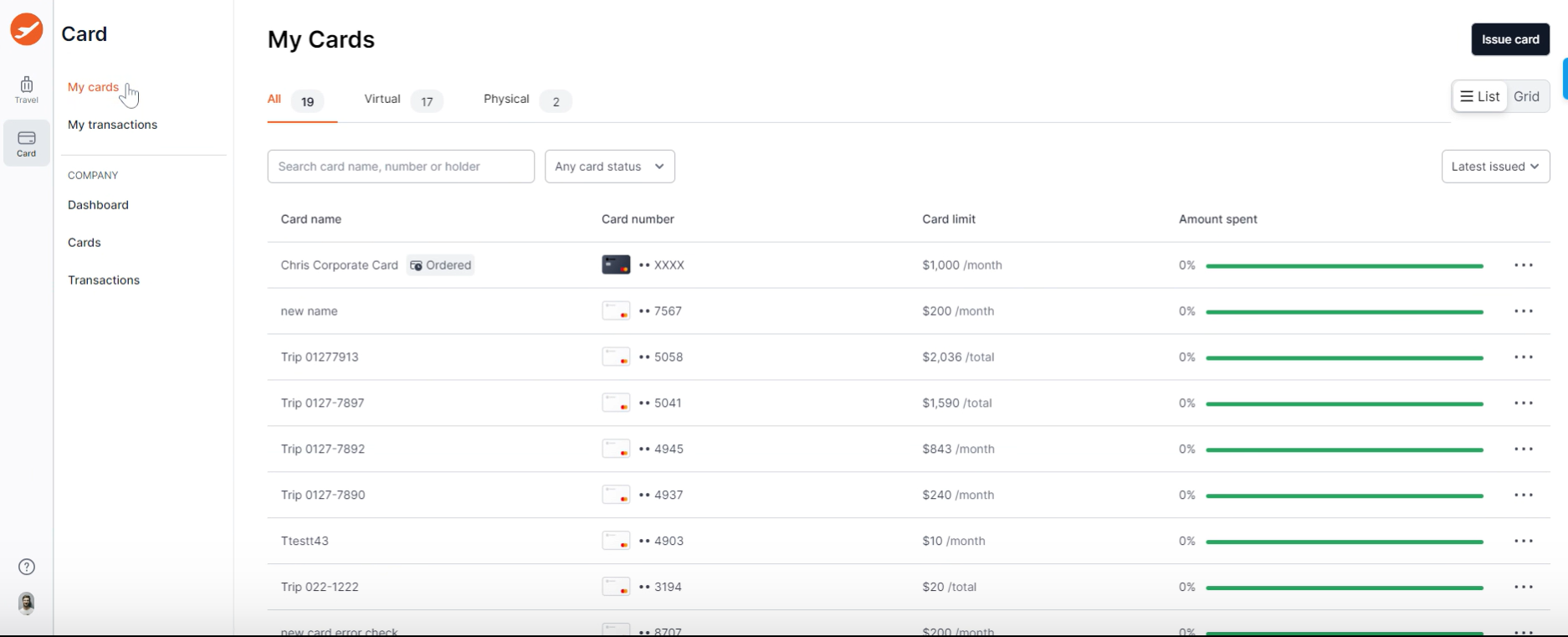The width and height of the screenshot is (1568, 637).
Task: Select the Card icon in left rail
Action: coord(26,142)
